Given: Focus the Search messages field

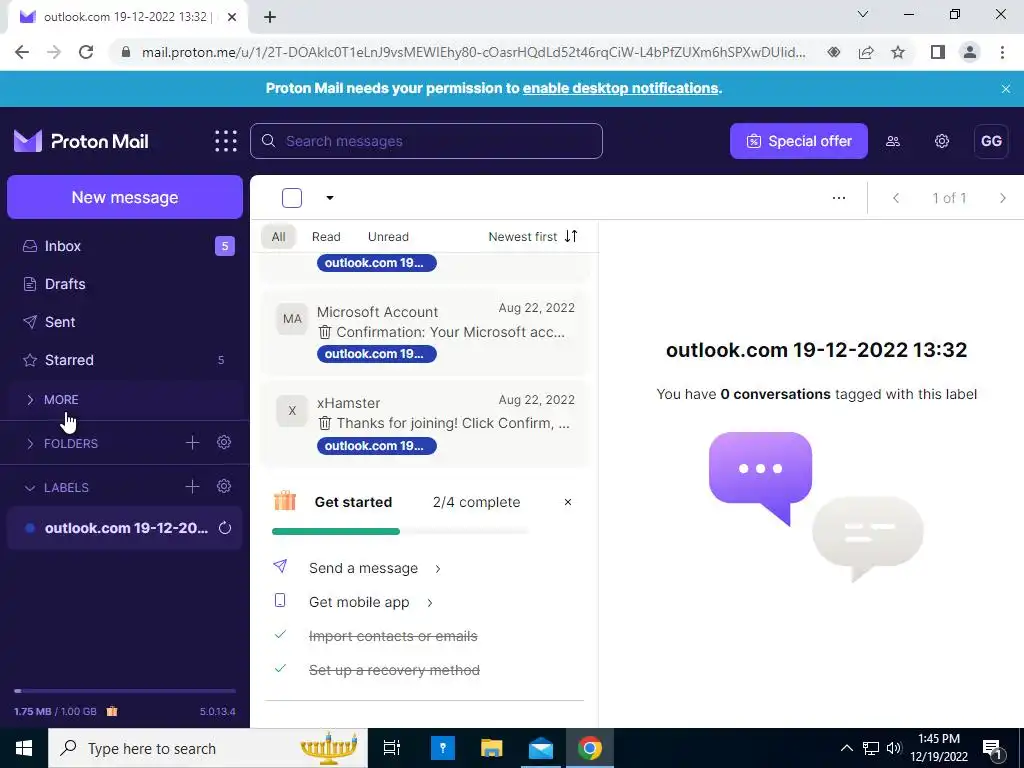Looking at the screenshot, I should coord(426,141).
